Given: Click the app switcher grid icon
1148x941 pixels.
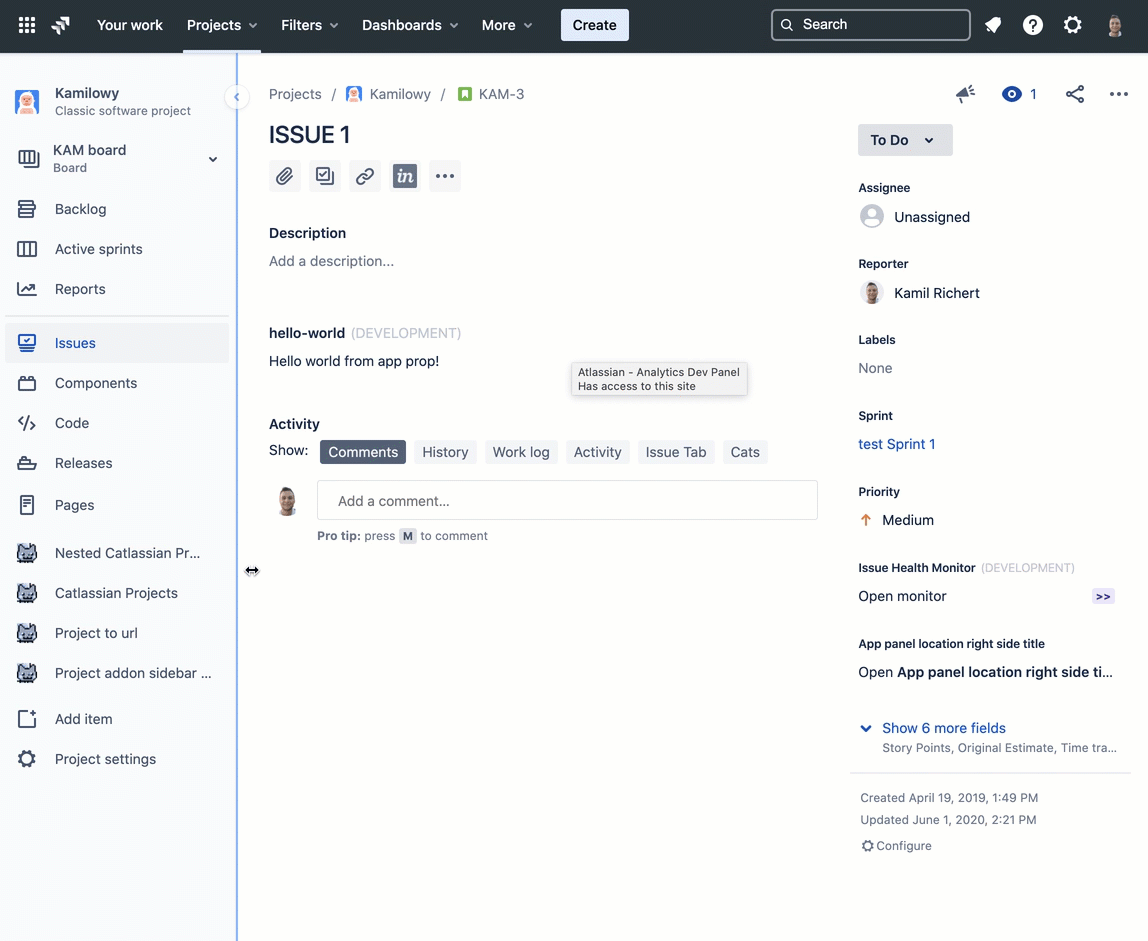Looking at the screenshot, I should 25,25.
